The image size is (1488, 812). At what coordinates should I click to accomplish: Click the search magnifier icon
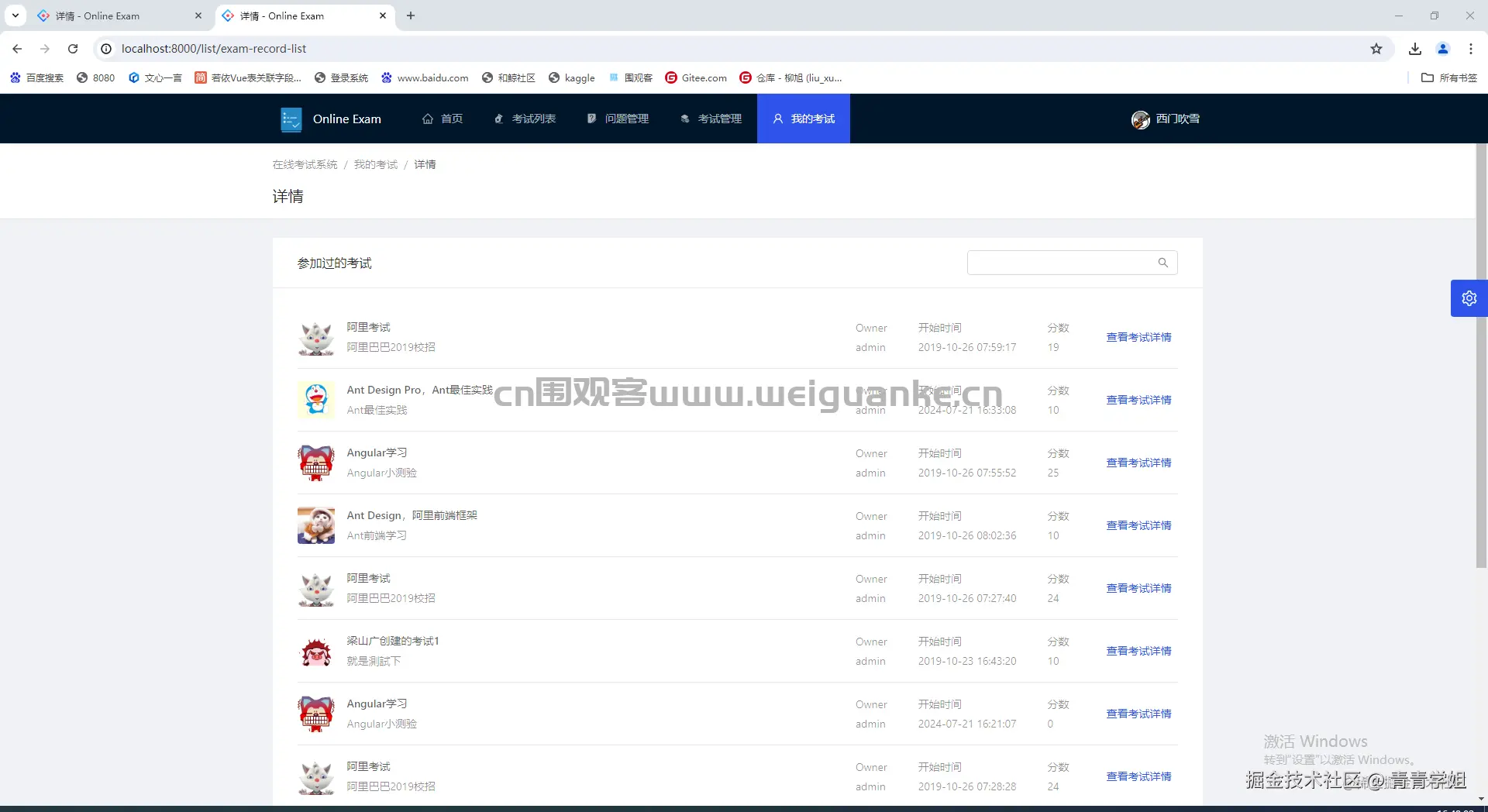1162,263
